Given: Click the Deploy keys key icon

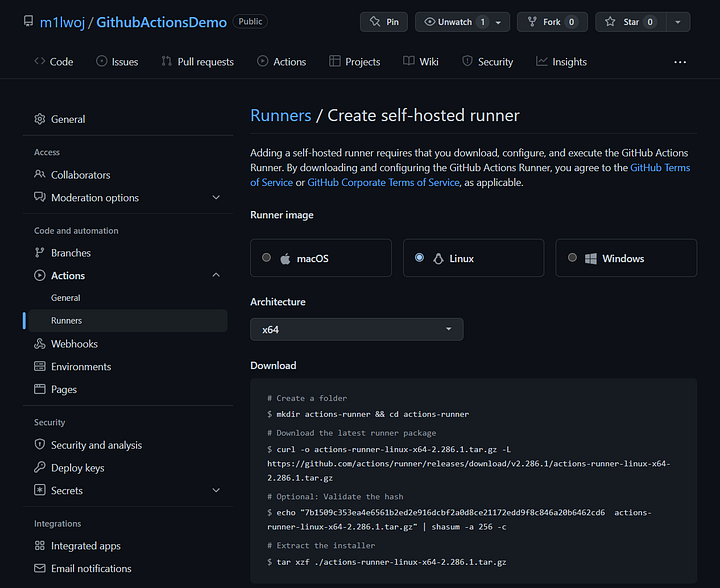Looking at the screenshot, I should coord(40,467).
